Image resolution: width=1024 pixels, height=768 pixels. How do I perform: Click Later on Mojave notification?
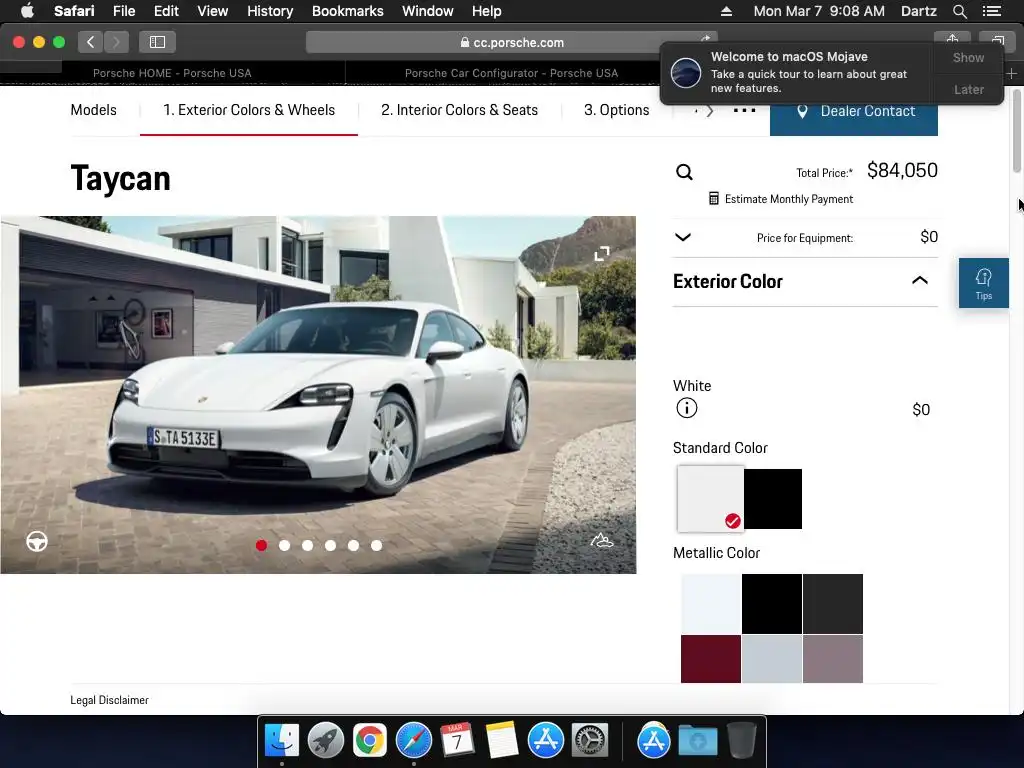point(968,89)
